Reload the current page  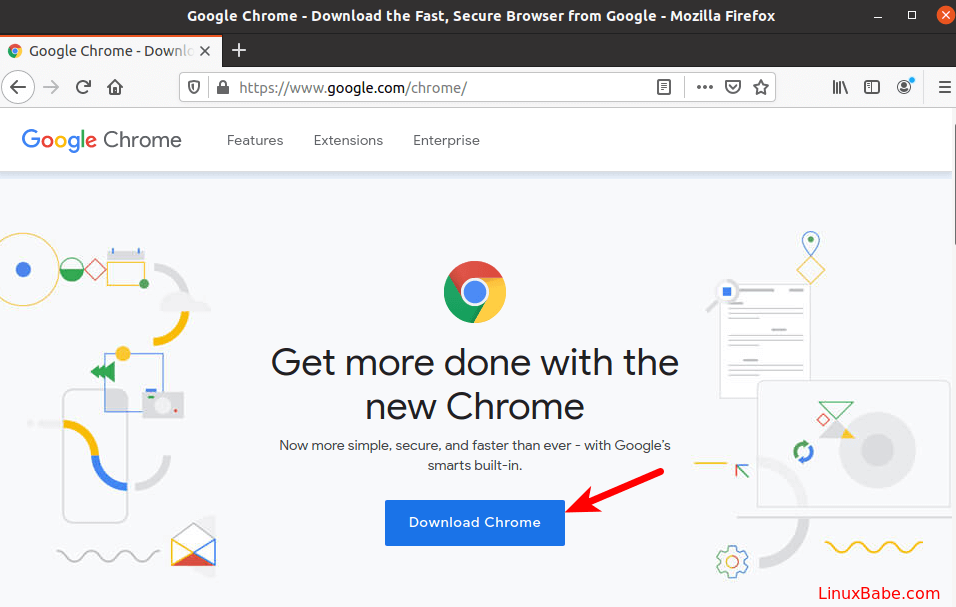click(x=83, y=87)
